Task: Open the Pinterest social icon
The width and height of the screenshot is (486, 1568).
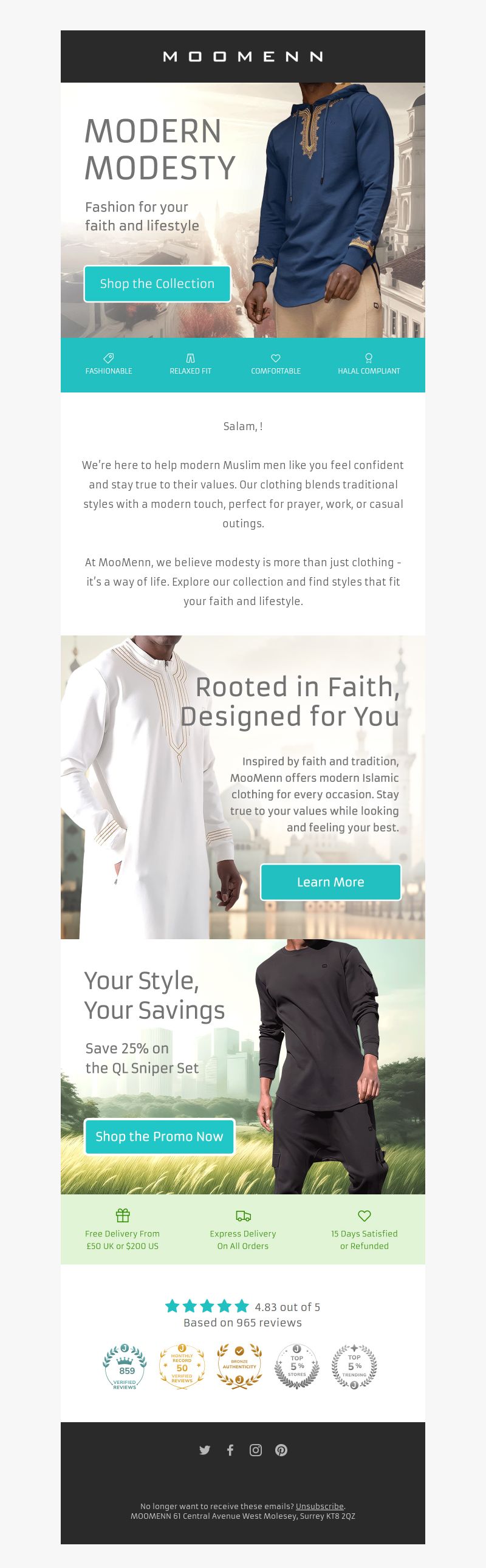Action: (x=281, y=1450)
